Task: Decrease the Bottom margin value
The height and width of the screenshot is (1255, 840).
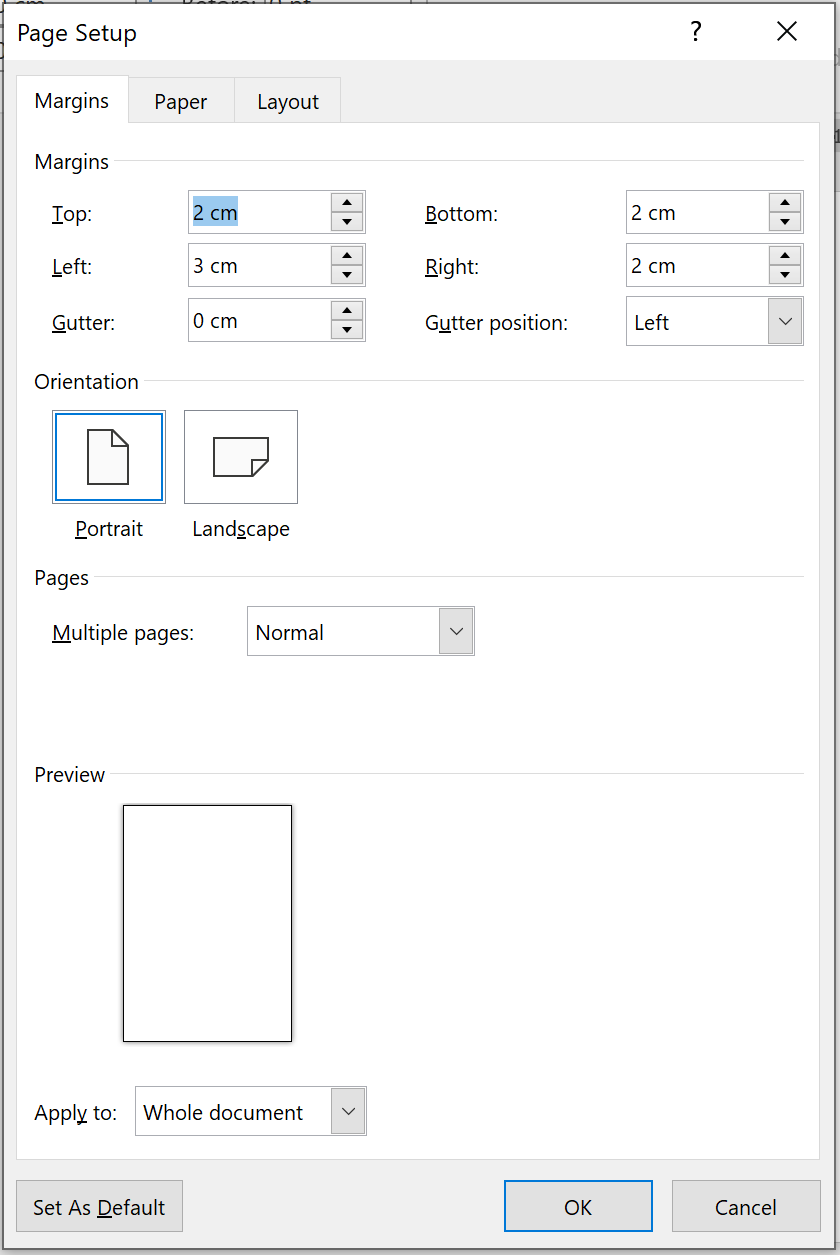Action: click(785, 222)
